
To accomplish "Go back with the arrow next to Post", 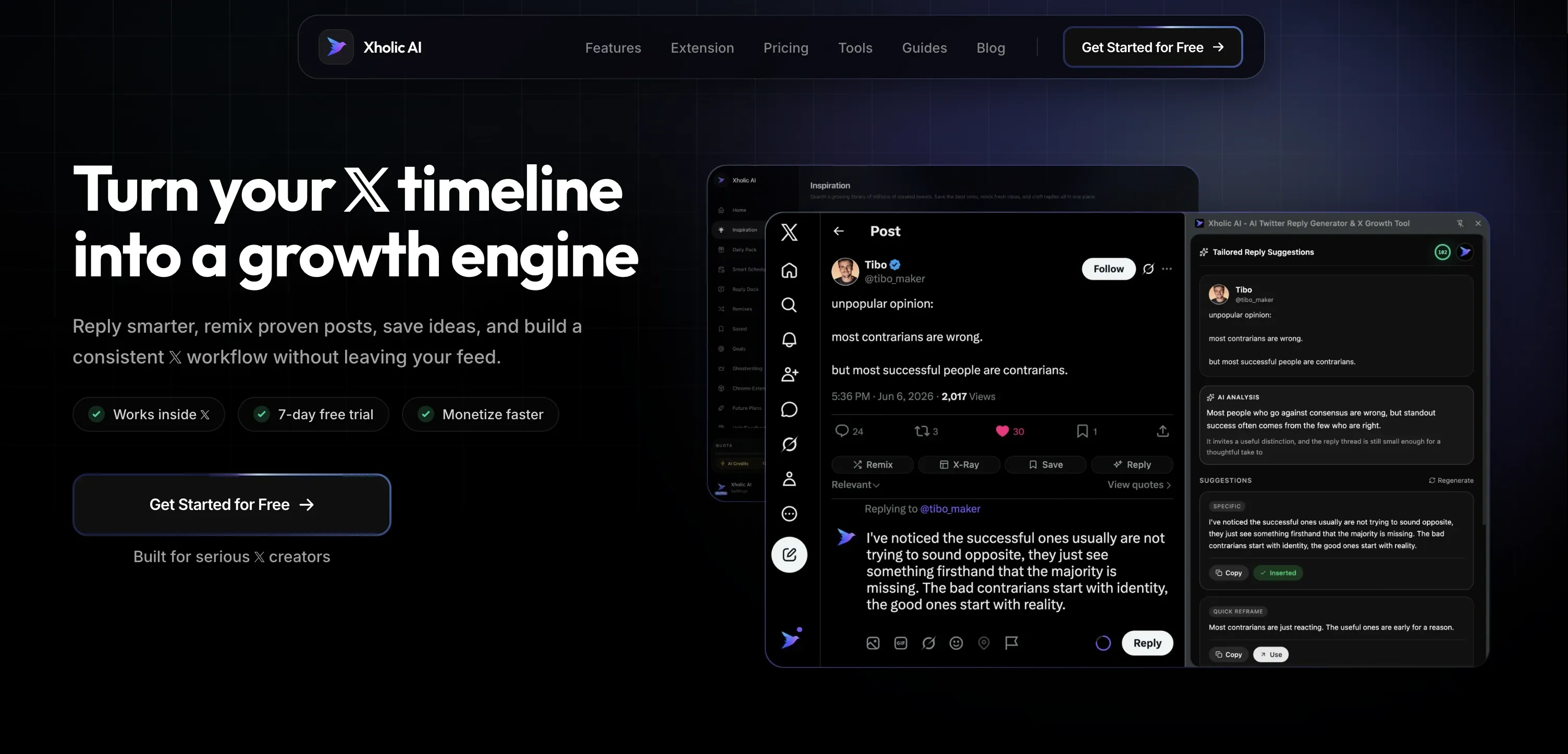I will coord(838,231).
